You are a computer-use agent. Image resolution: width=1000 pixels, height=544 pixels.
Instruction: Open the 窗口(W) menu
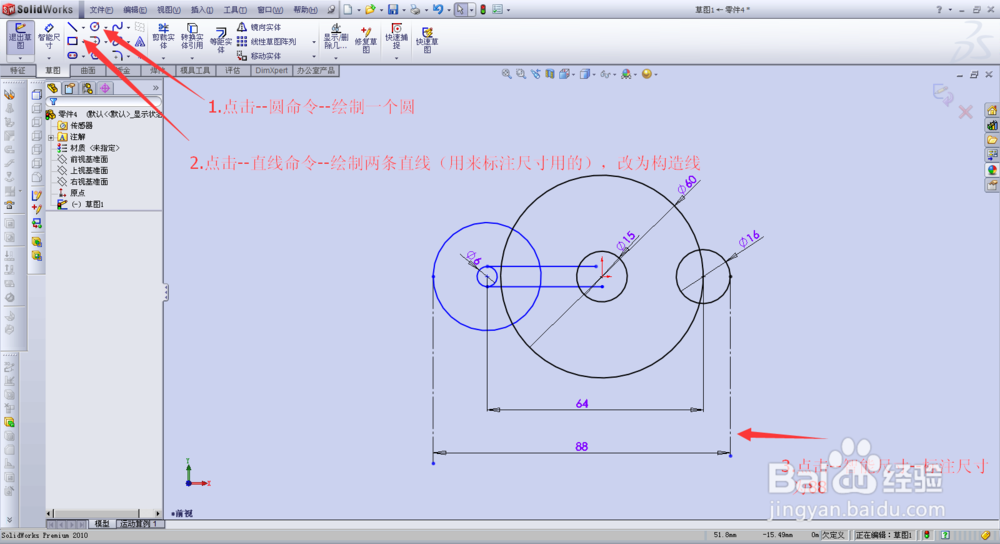pyautogui.click(x=270, y=10)
